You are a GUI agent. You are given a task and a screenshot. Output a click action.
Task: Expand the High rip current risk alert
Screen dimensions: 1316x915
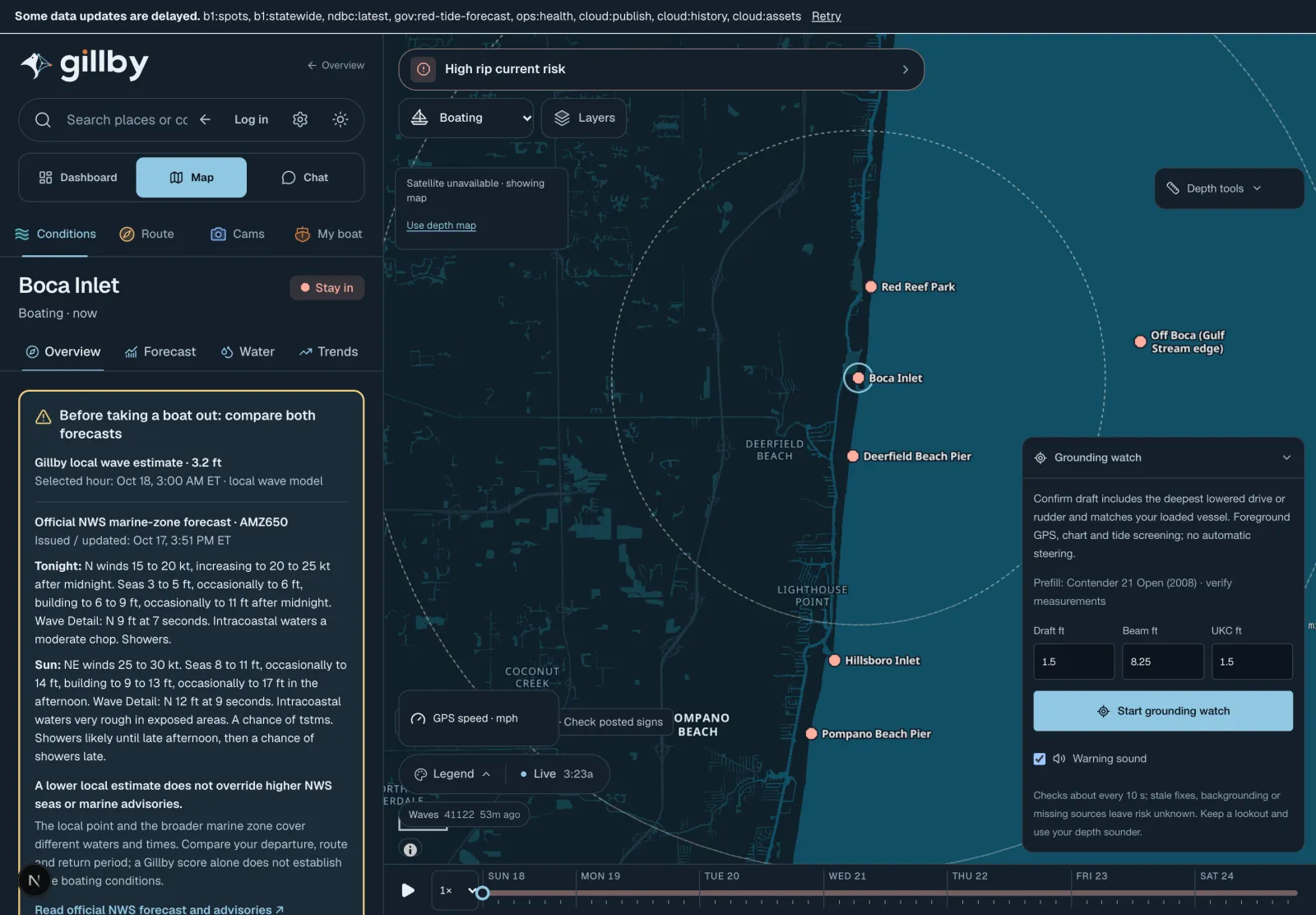pos(661,69)
